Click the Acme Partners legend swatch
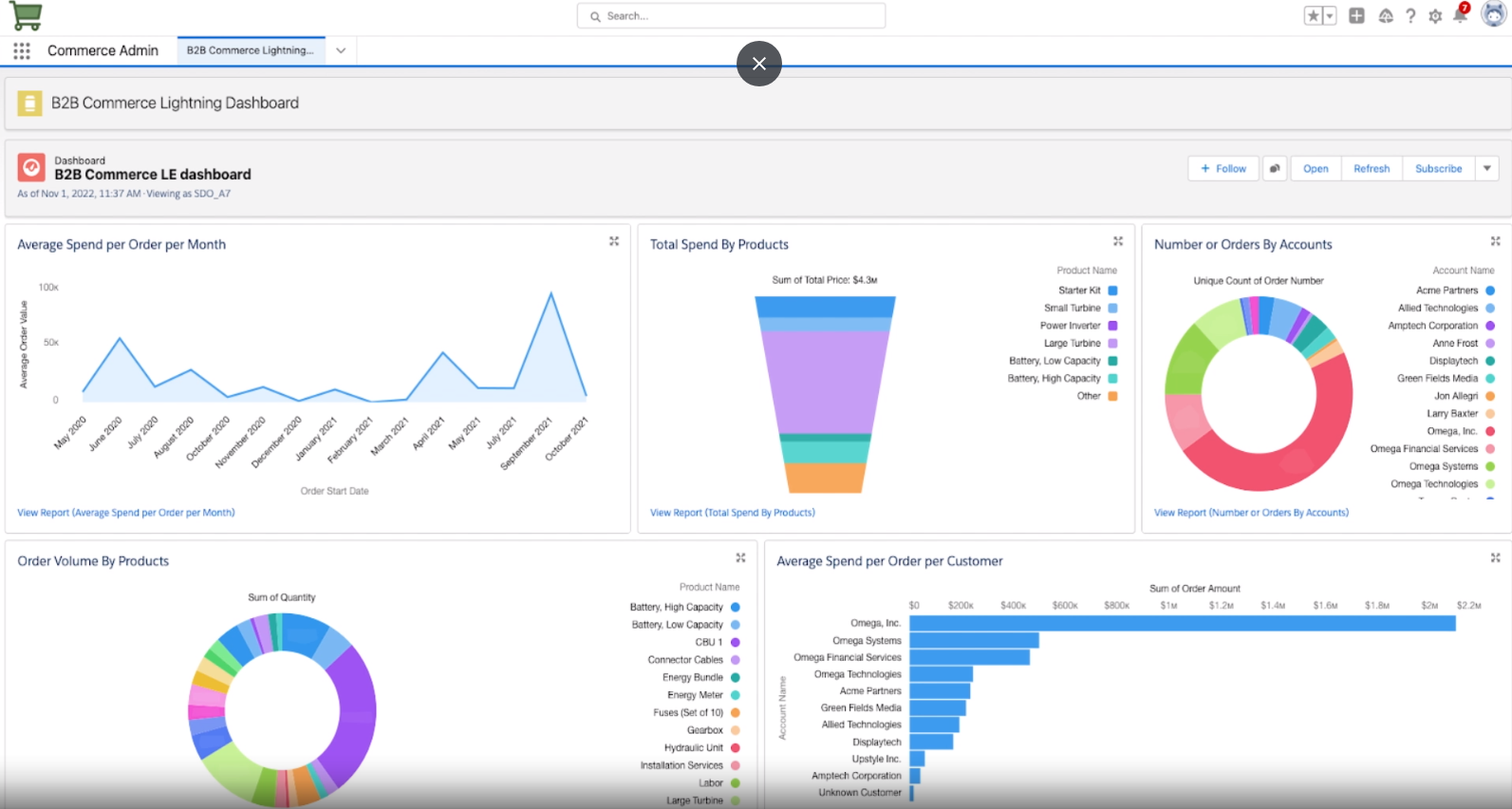The image size is (1512, 809). pos(1490,291)
